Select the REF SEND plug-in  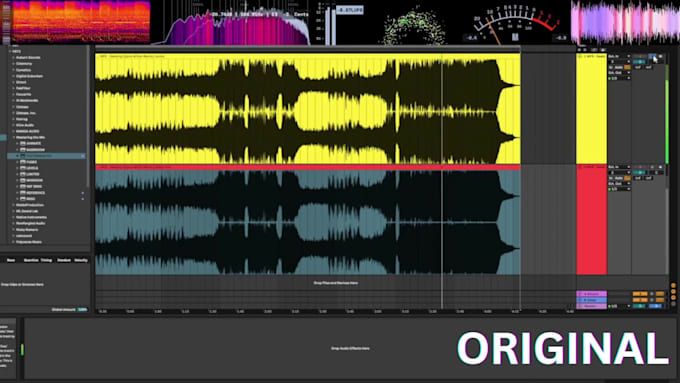34,187
